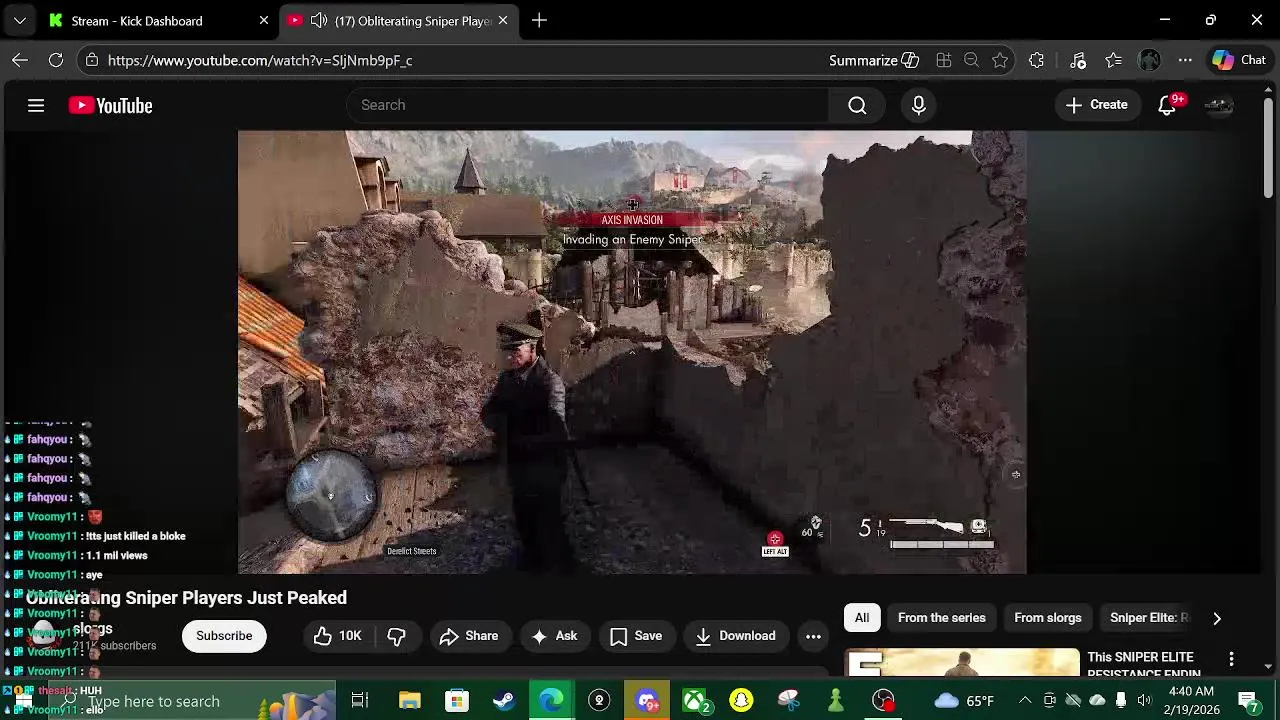Click the video player to pause
The height and width of the screenshot is (720, 1280).
[632, 352]
